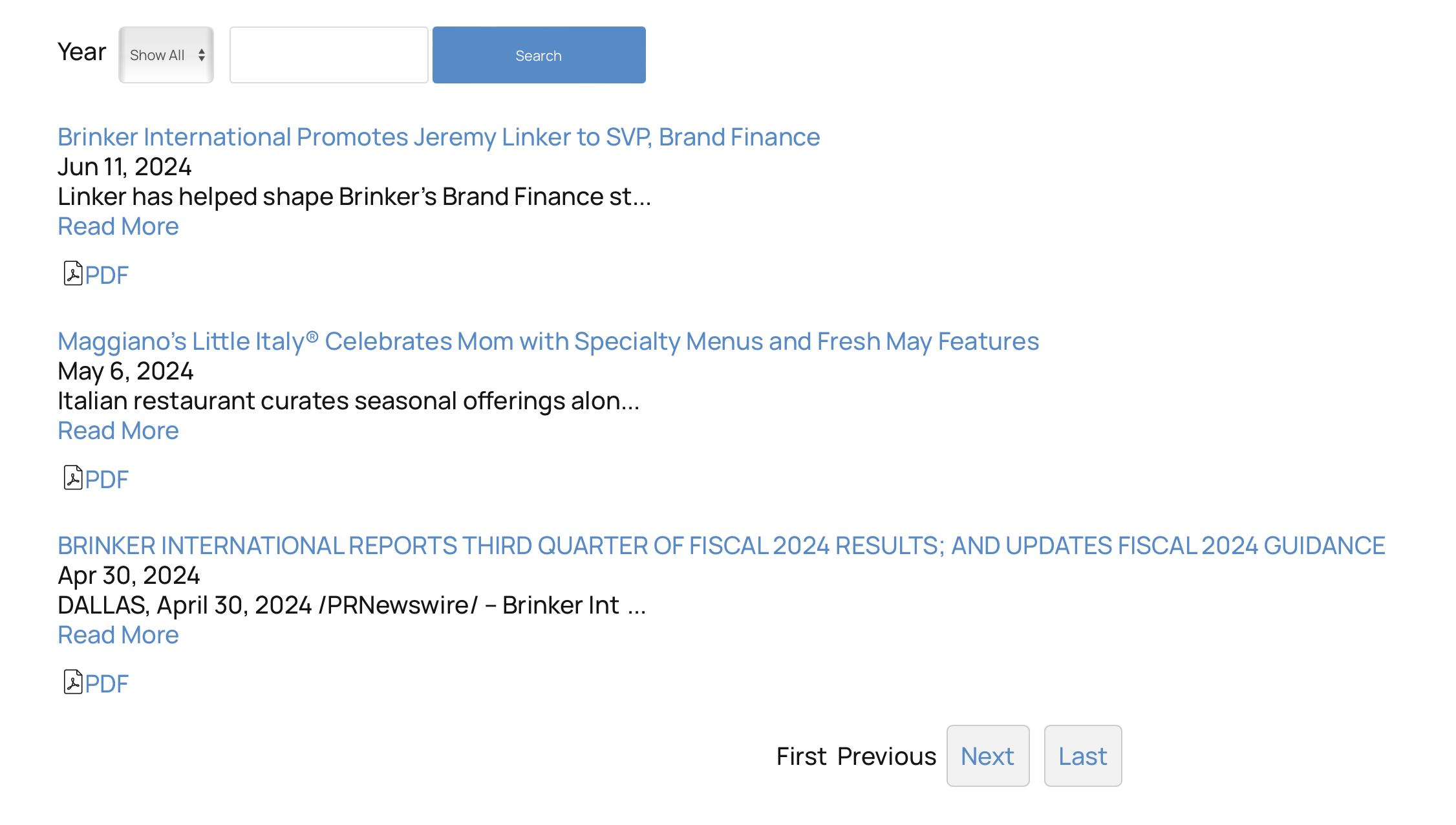This screenshot has height=825, width=1456.
Task: Click Read More under Jun 11, 2024
Action: (x=118, y=226)
